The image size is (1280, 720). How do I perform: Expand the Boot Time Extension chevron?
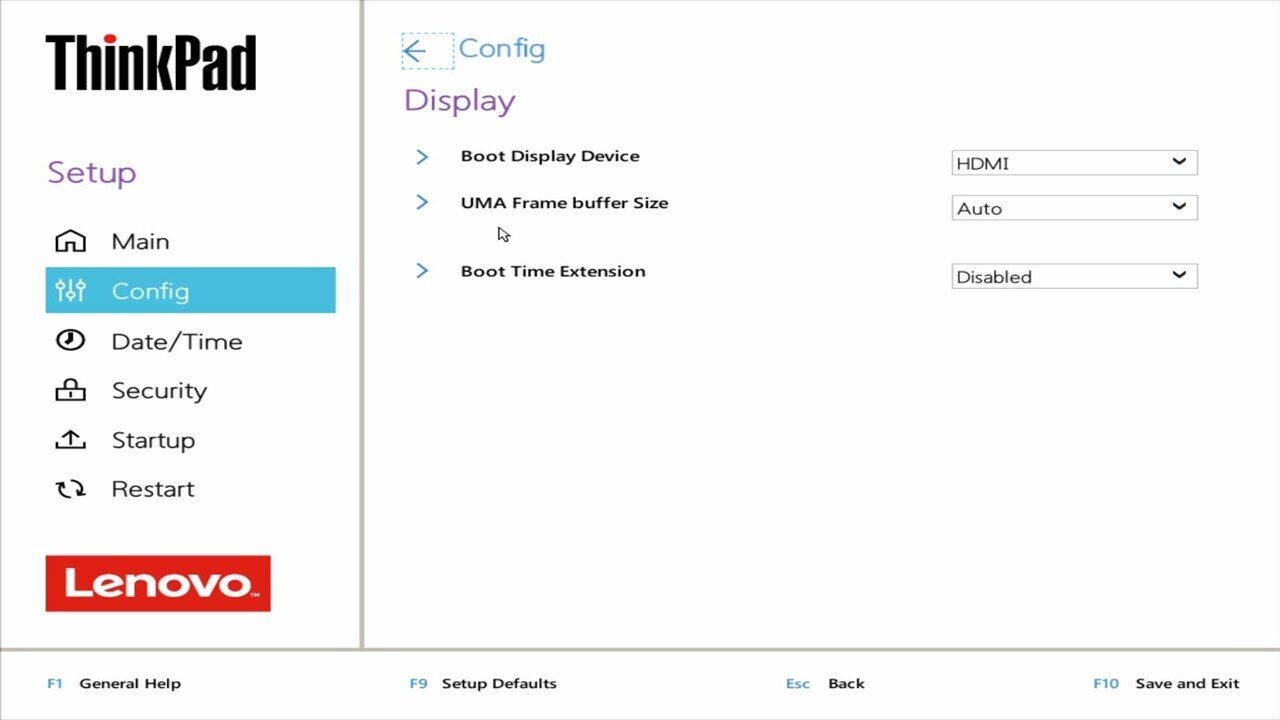422,271
